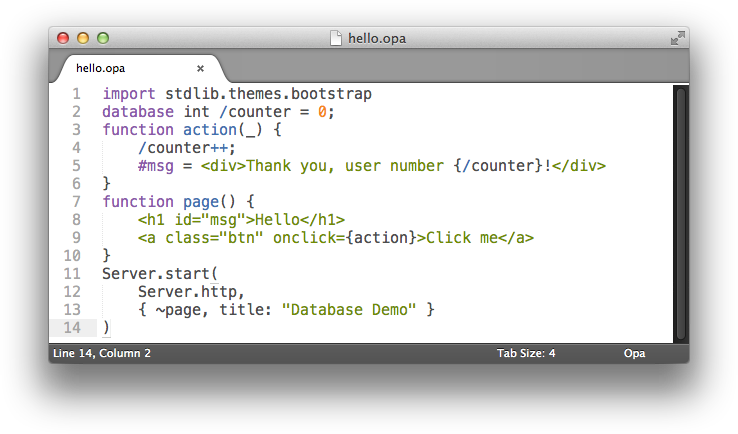Image resolution: width=738 pixels, height=434 pixels.
Task: Click the fullscreen arrows icon in title bar
Action: pos(676,38)
